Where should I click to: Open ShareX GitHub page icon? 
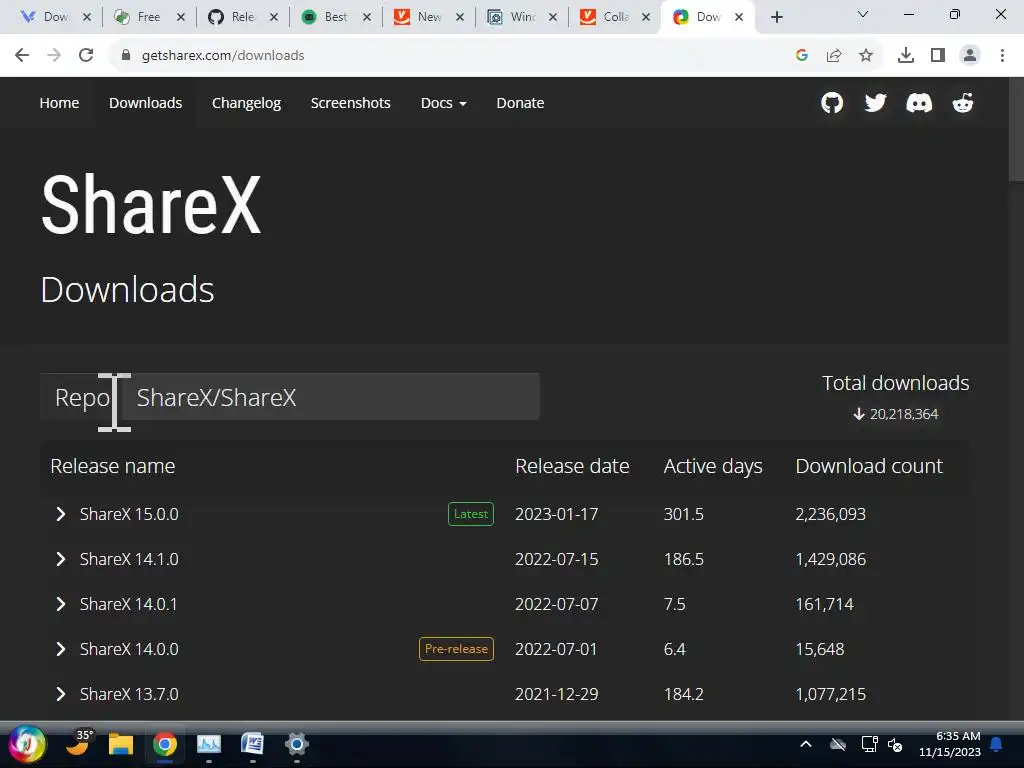[831, 103]
